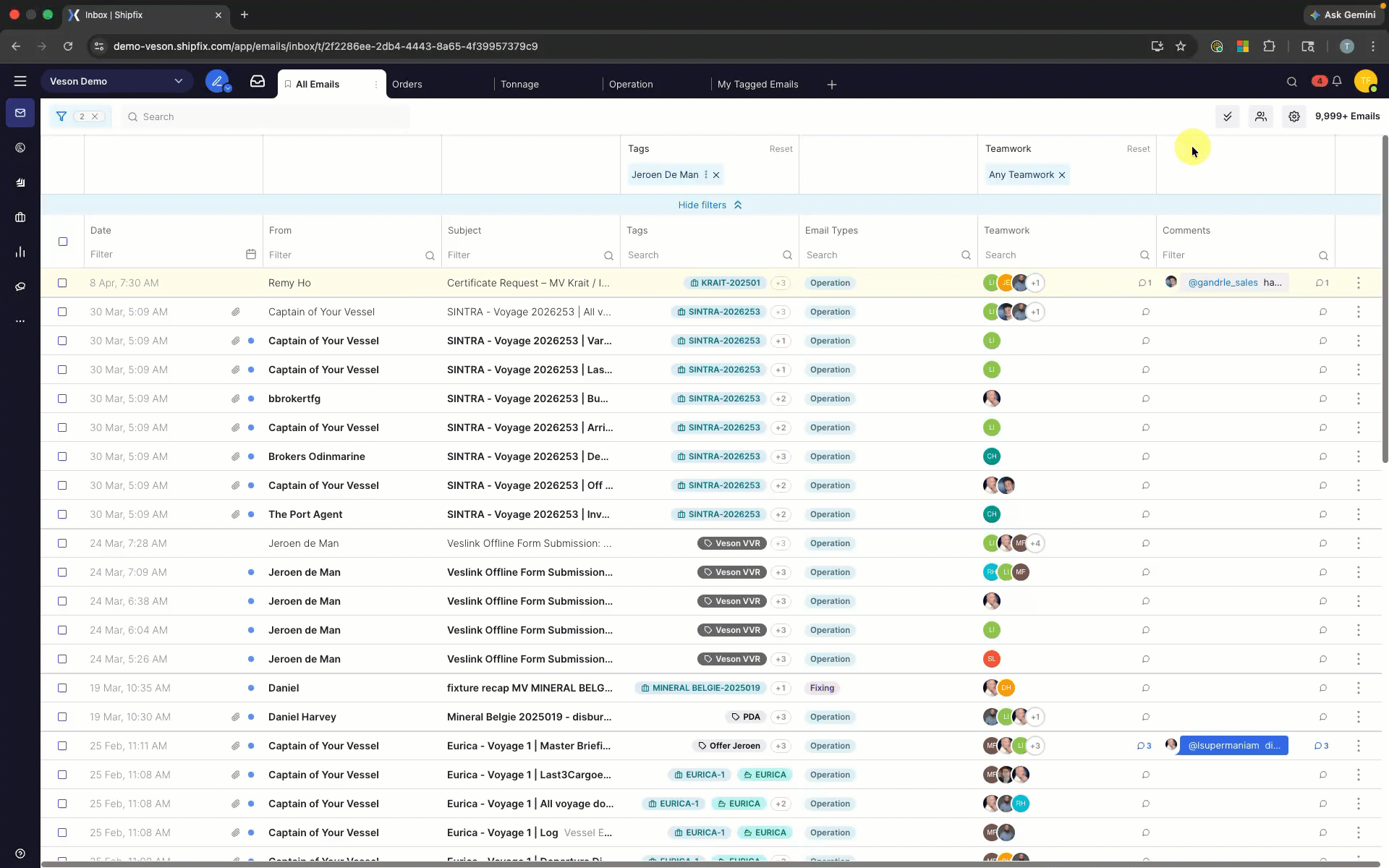This screenshot has width=1389, height=868.
Task: Click the more options ellipsis in sidebar
Action: [20, 321]
